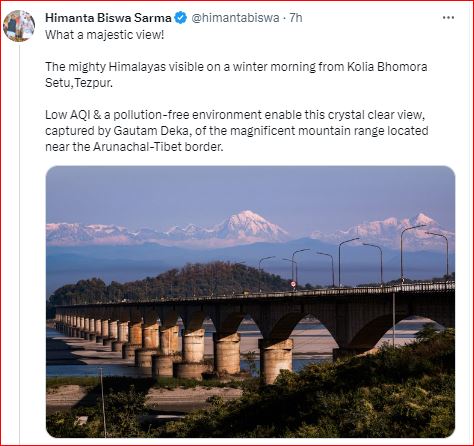
Task: Click the text "What a majestic view!"
Action: click(105, 35)
